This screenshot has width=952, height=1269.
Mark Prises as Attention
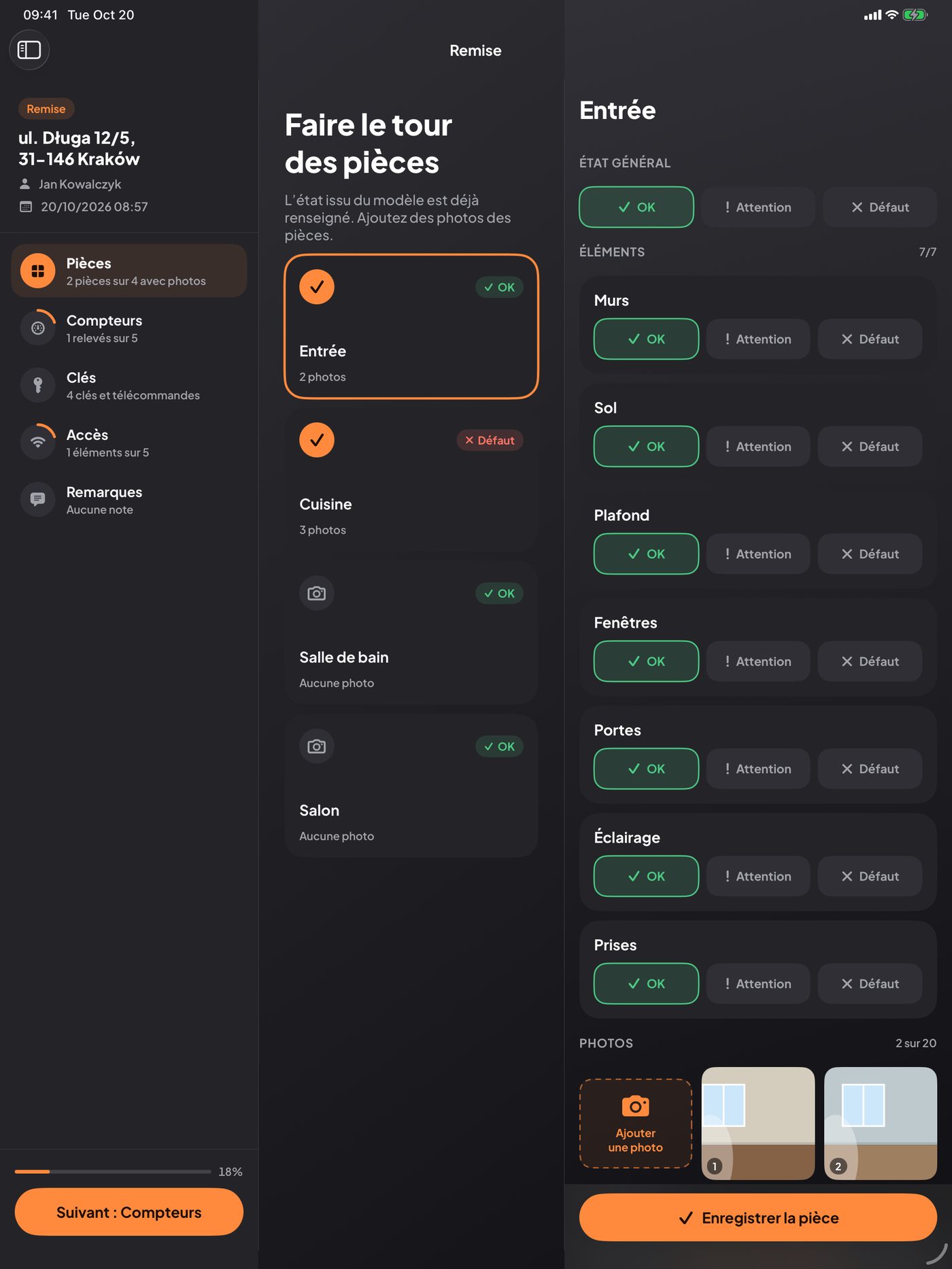(x=758, y=983)
